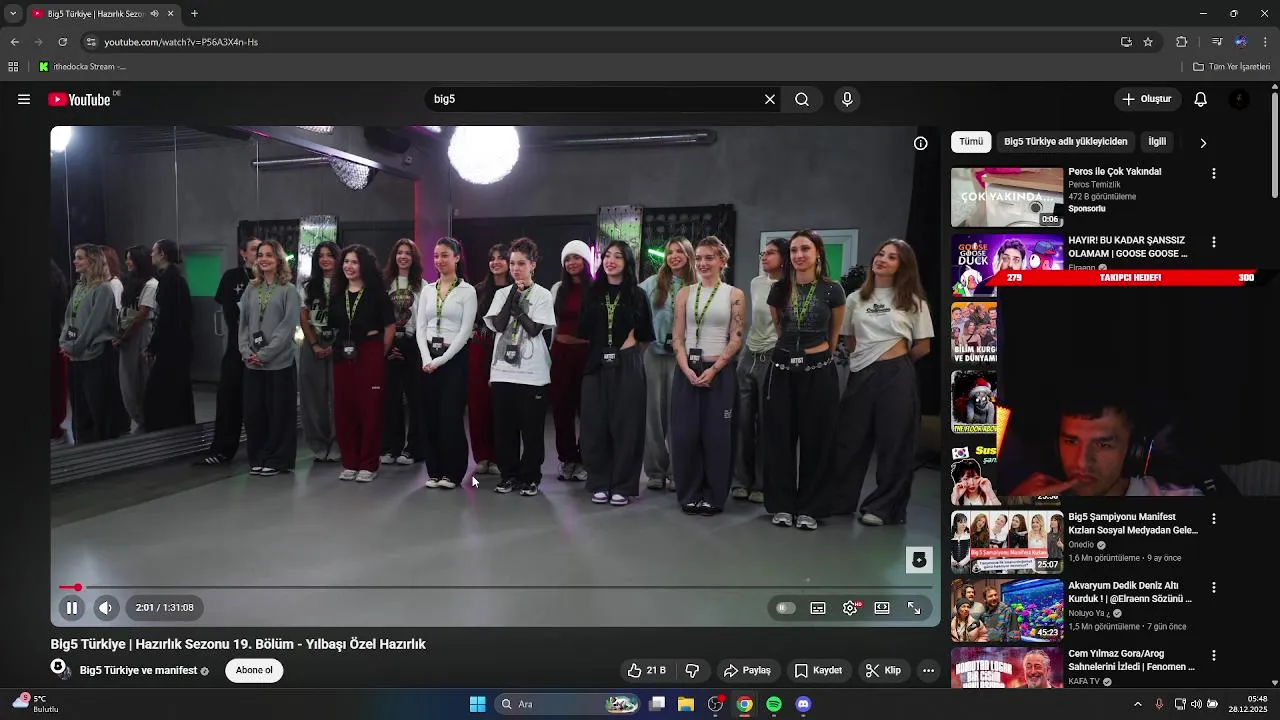Open Windows Start menu
1280x720 pixels.
tap(477, 704)
